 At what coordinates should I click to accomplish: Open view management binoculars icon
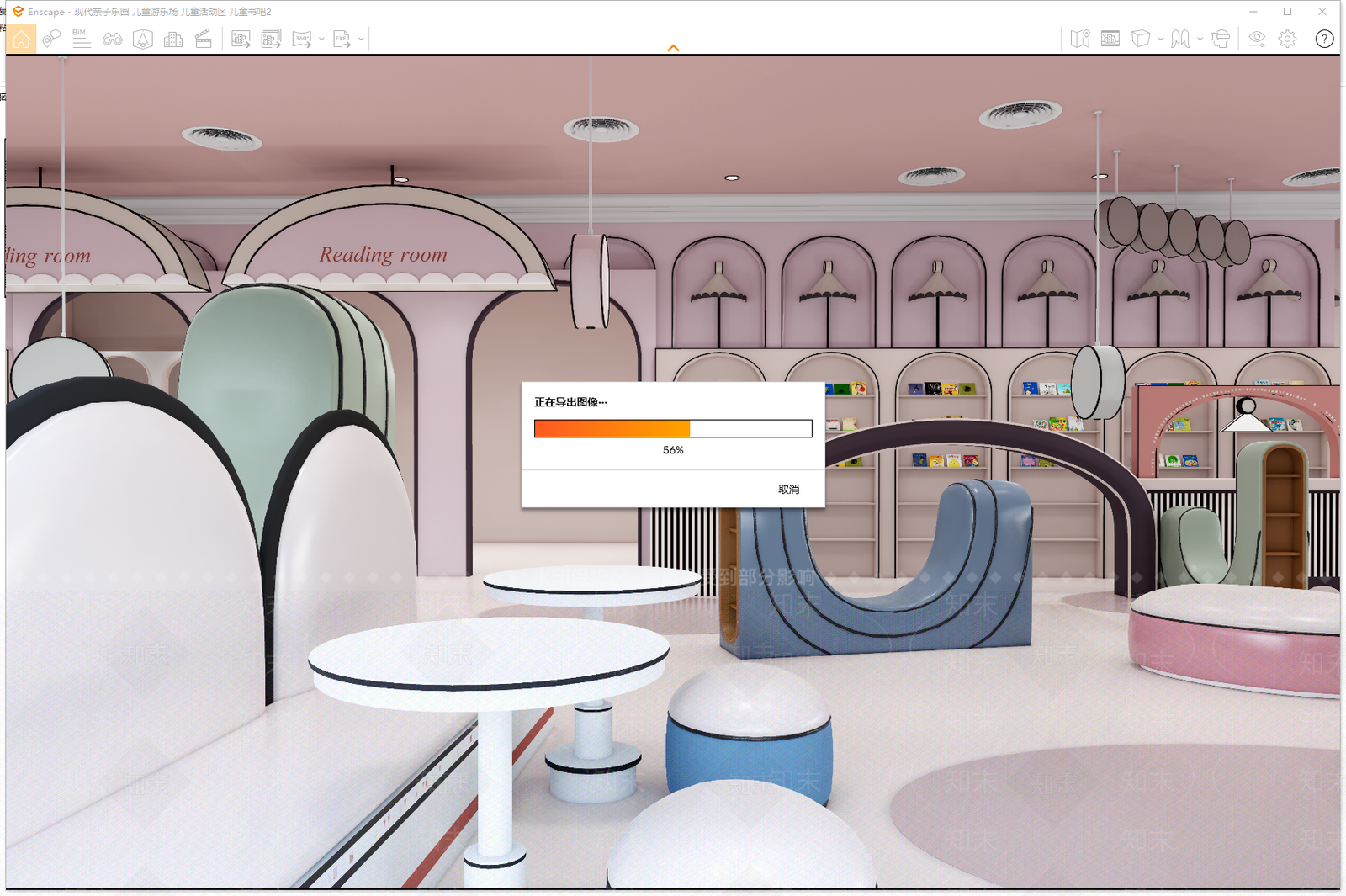(x=112, y=39)
